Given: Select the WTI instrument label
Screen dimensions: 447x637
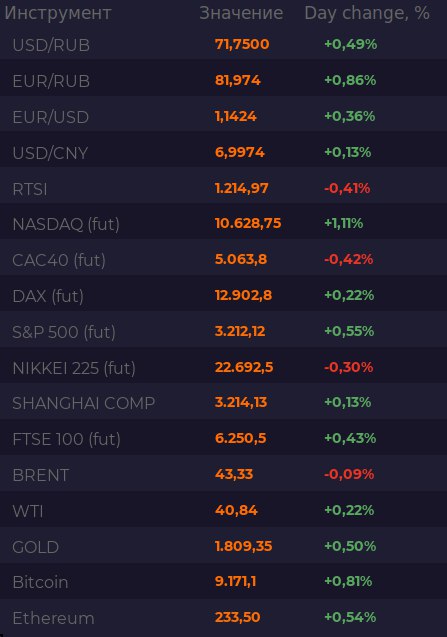Looking at the screenshot, I should (x=28, y=511).
